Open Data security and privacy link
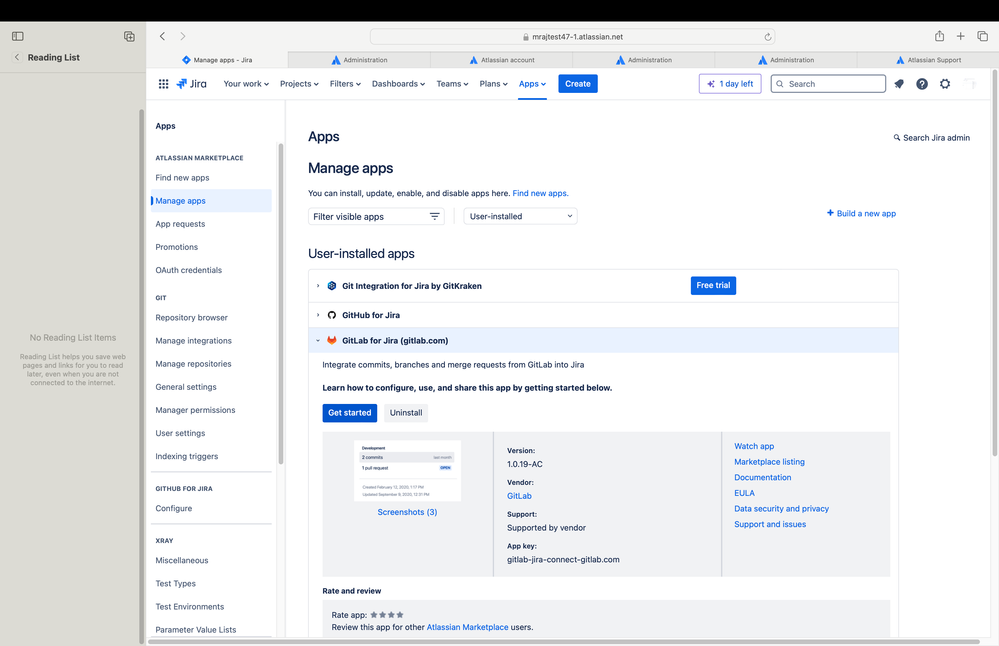The image size is (999, 646). tap(781, 508)
